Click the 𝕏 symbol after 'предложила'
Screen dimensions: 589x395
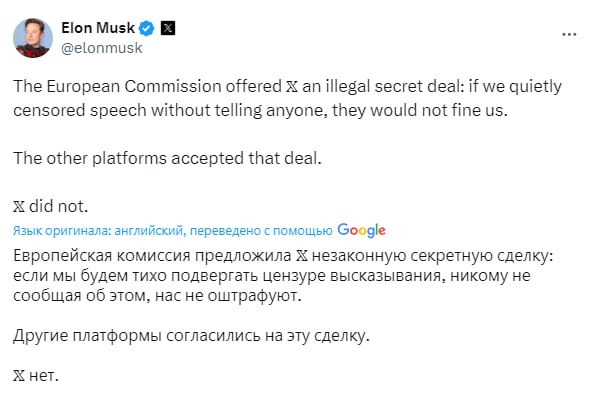click(301, 256)
